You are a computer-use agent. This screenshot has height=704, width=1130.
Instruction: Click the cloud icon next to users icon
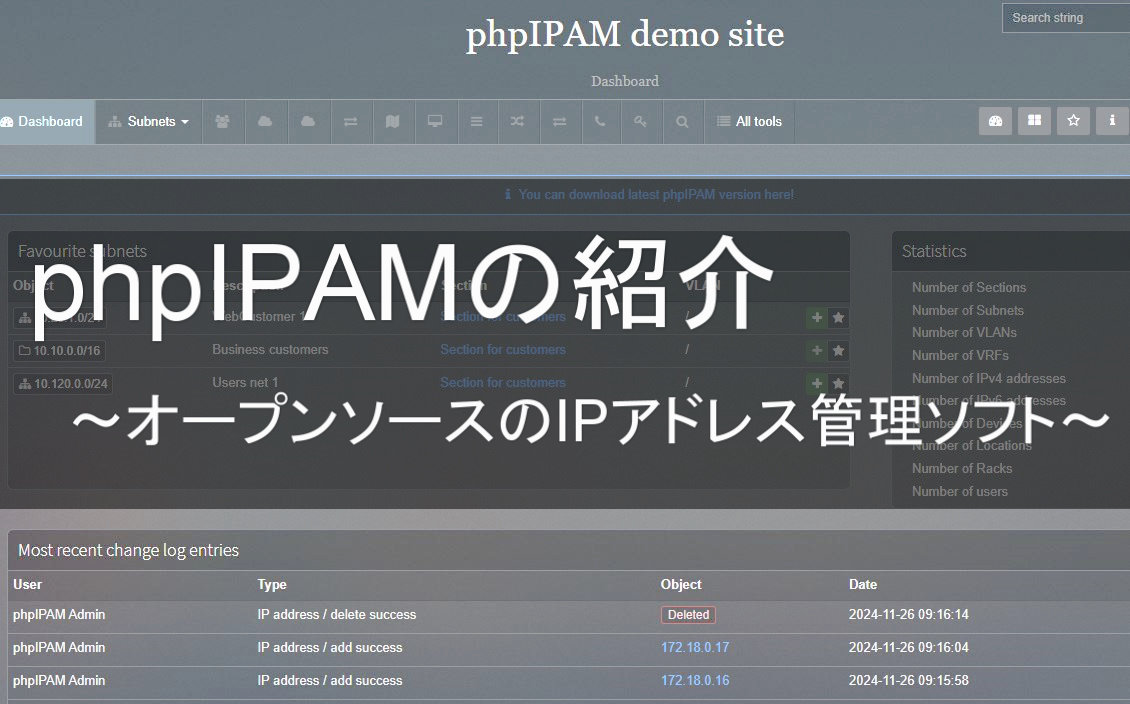pos(265,122)
